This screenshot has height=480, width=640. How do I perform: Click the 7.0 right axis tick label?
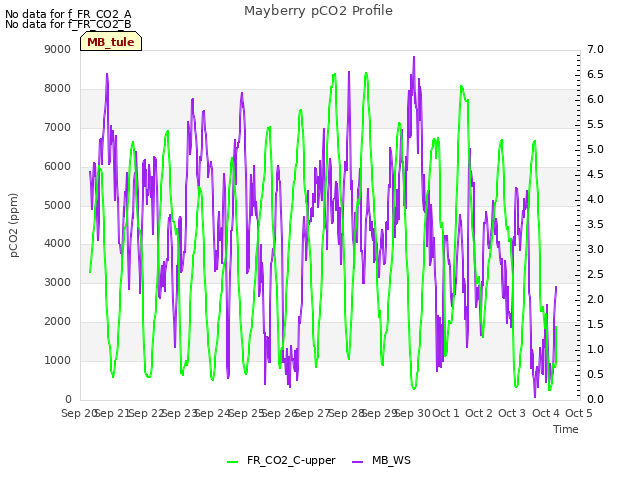pos(595,49)
